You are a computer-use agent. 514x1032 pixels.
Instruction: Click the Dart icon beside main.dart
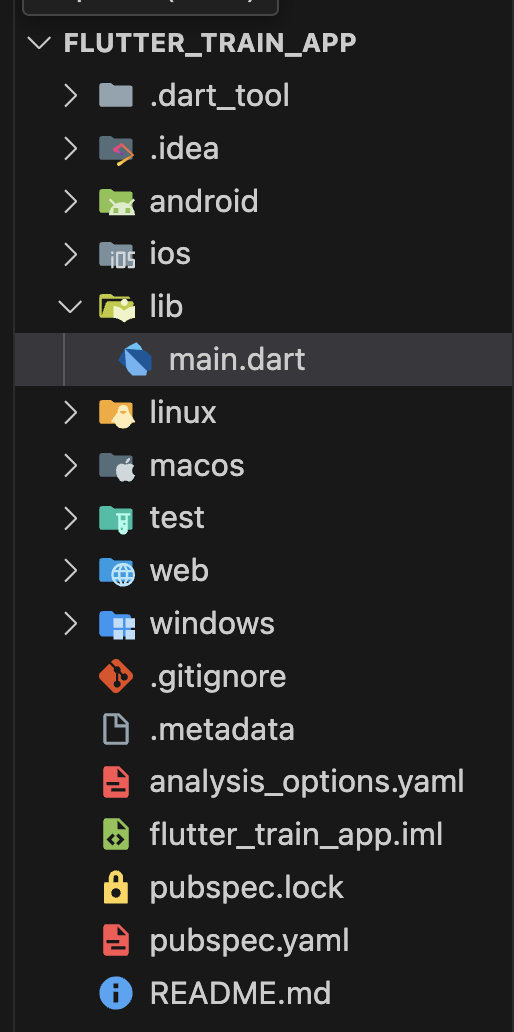click(x=136, y=359)
